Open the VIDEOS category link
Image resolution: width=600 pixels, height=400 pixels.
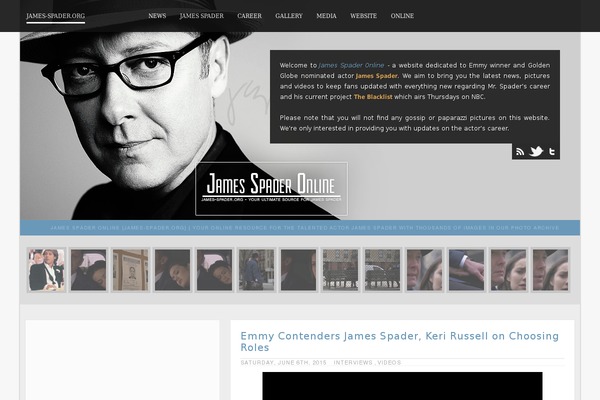point(389,362)
